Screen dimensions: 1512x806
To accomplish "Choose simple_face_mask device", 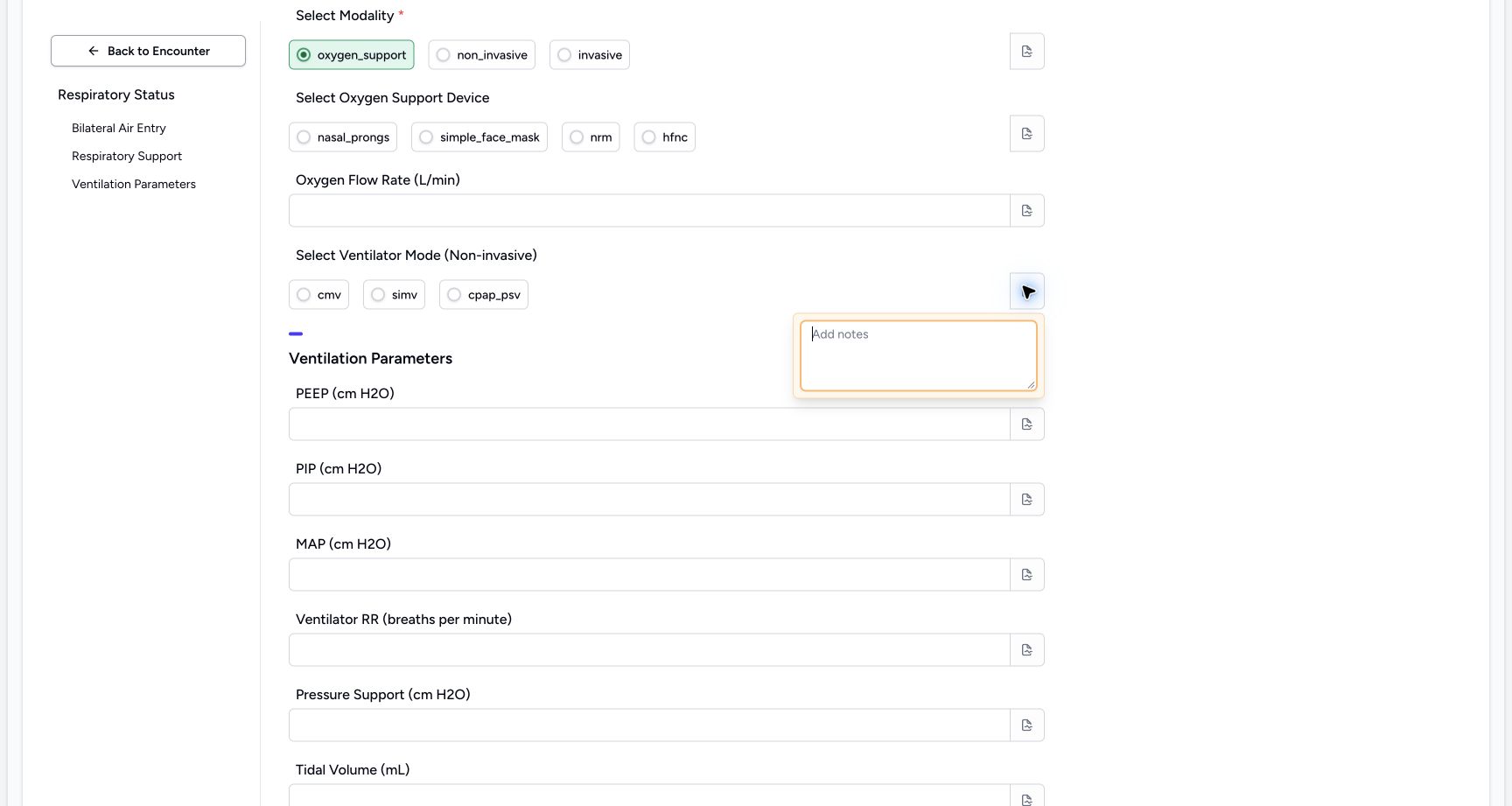I will (479, 137).
